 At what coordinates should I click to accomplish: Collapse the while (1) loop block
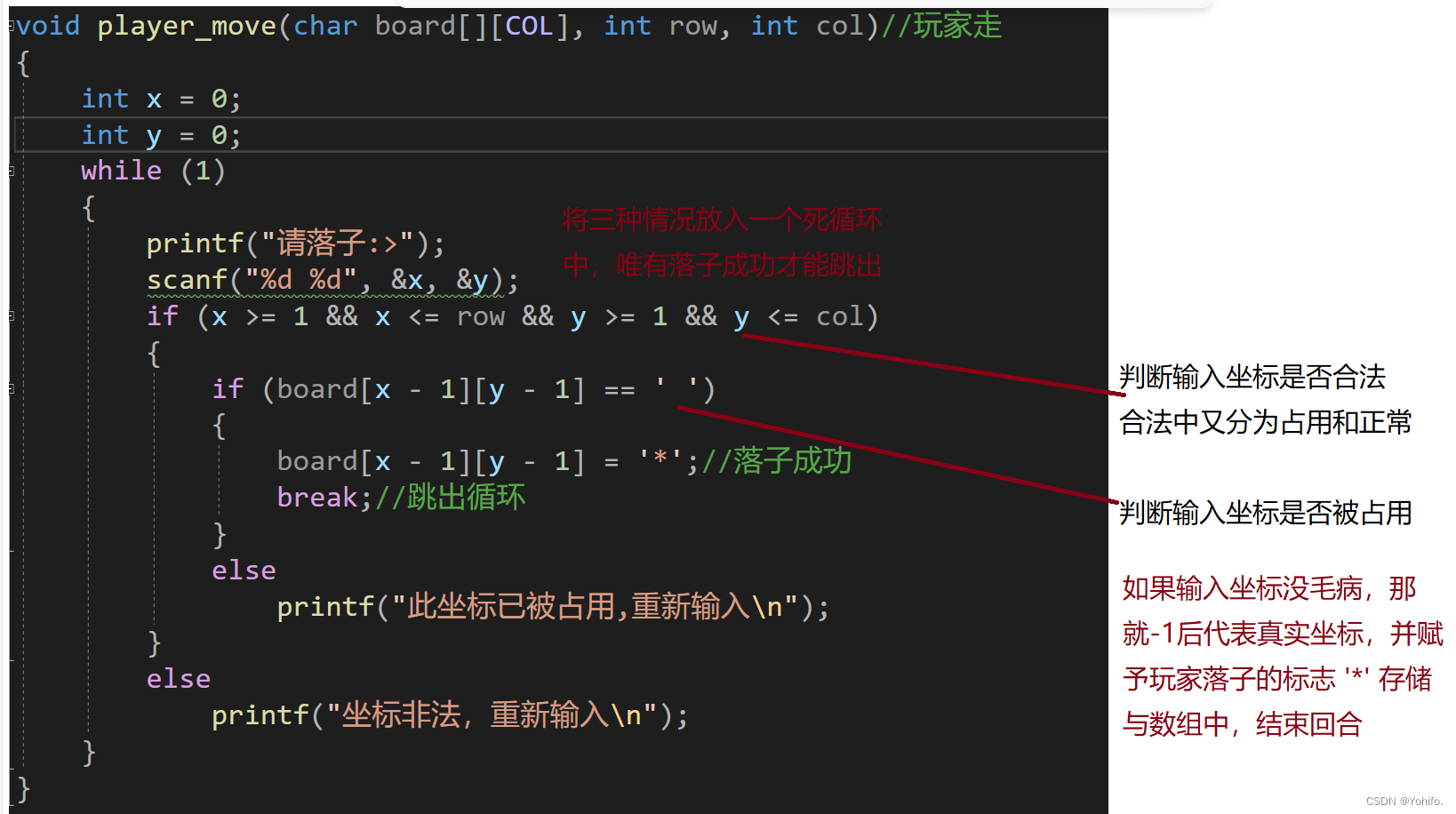click(12, 171)
